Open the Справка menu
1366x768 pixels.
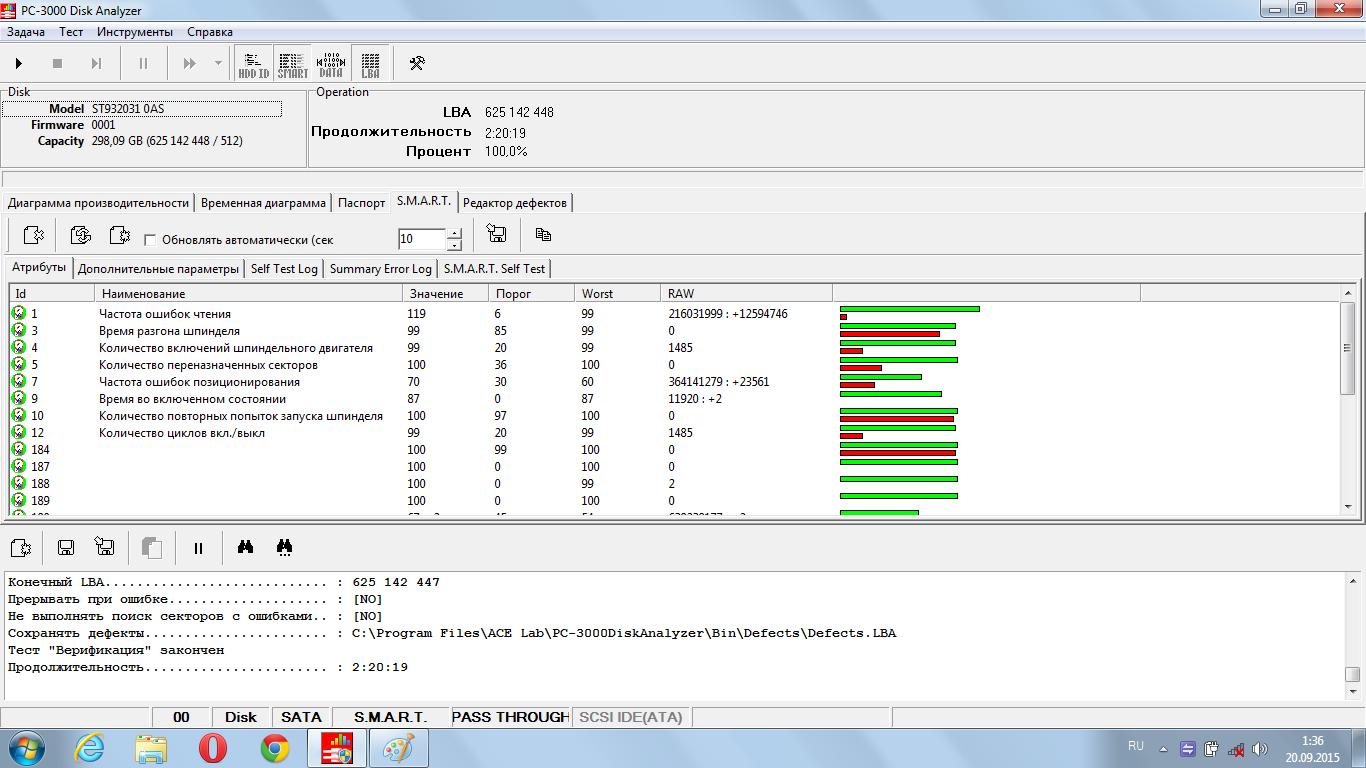(210, 32)
